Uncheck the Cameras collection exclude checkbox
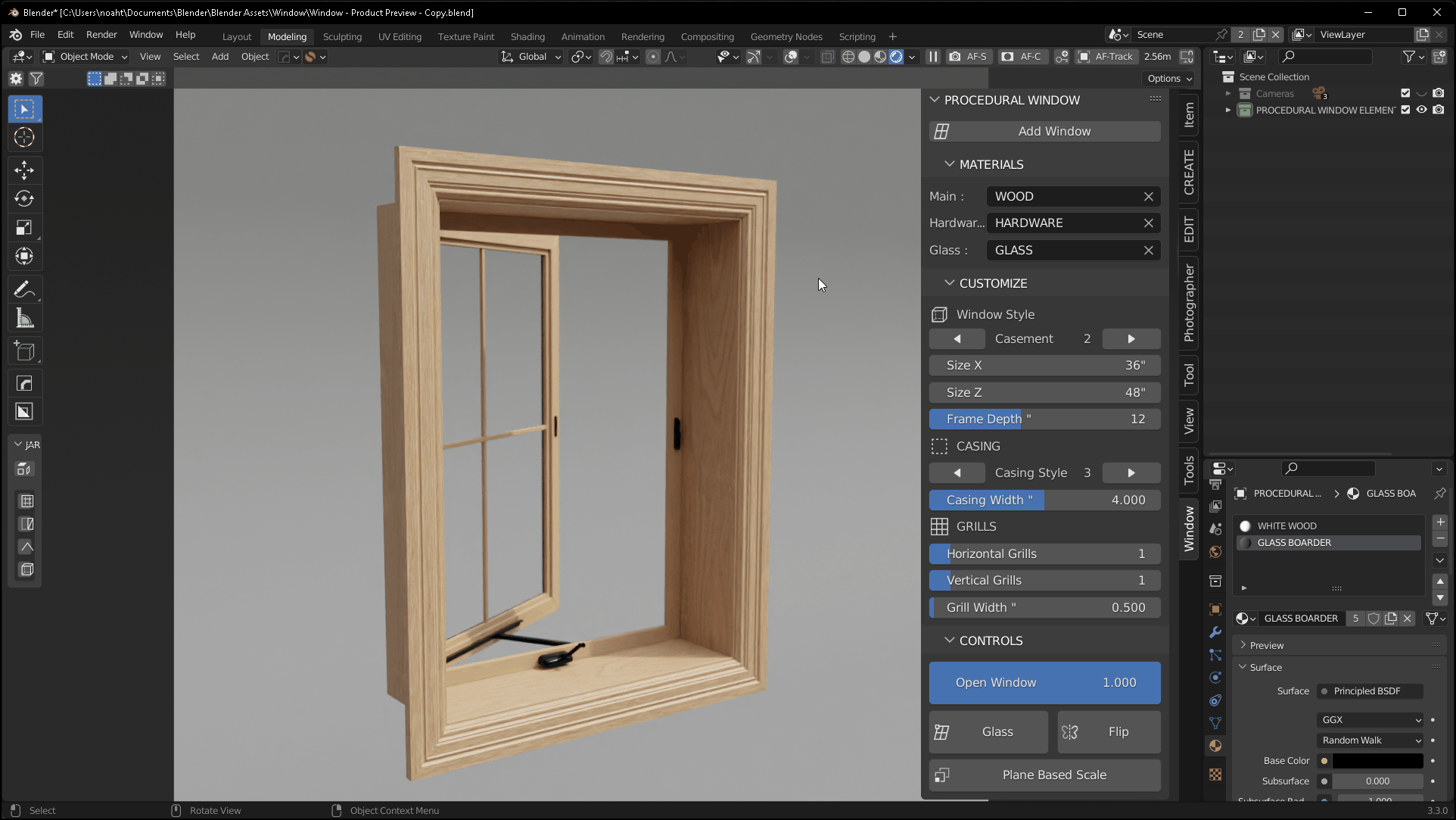Viewport: 1456px width, 820px height. click(x=1405, y=93)
